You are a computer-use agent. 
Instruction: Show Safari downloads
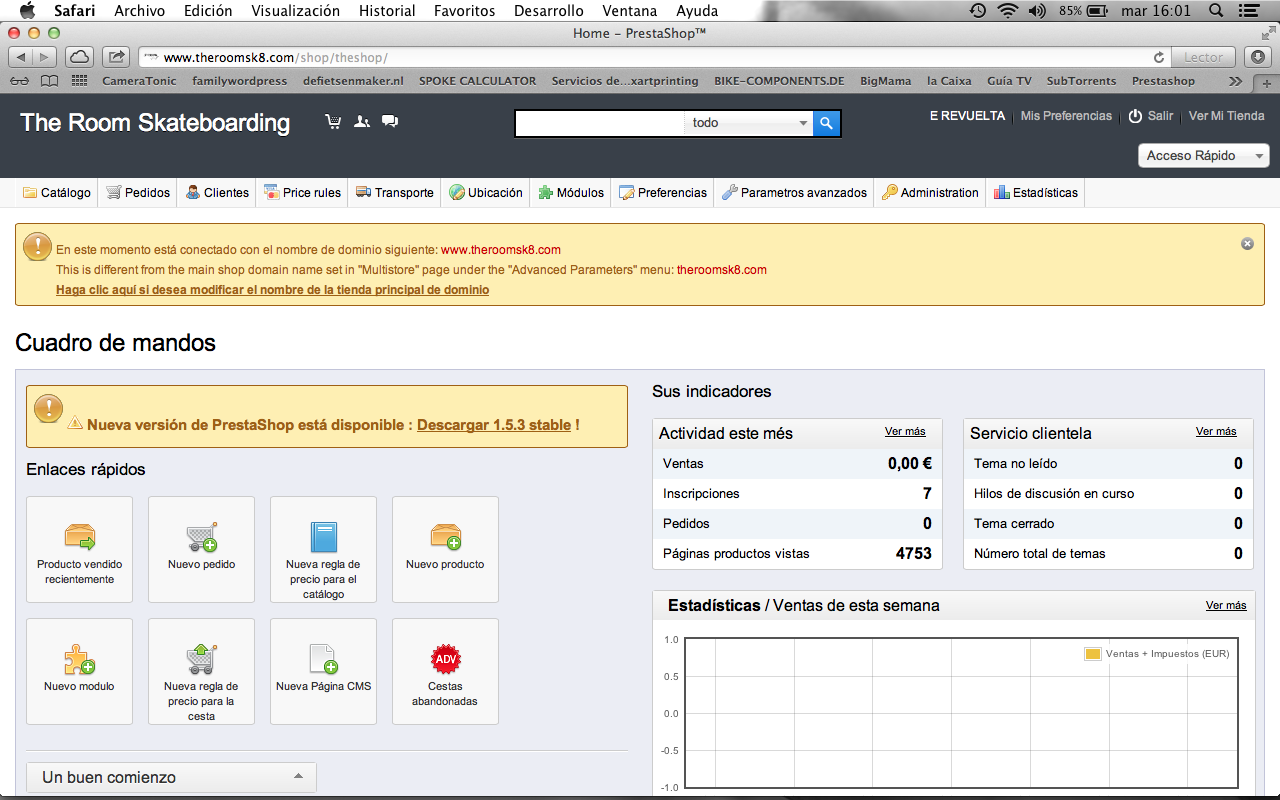(1257, 57)
